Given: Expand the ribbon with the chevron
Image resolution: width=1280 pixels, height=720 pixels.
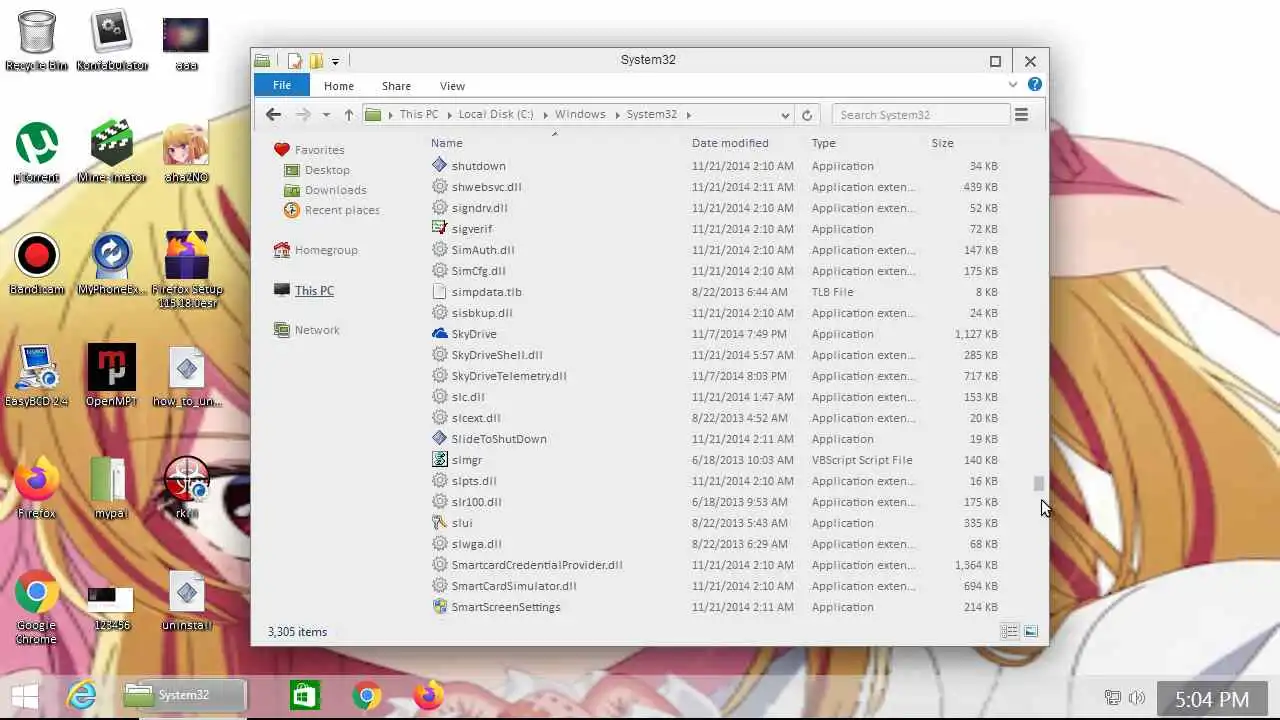Looking at the screenshot, I should point(1013,85).
